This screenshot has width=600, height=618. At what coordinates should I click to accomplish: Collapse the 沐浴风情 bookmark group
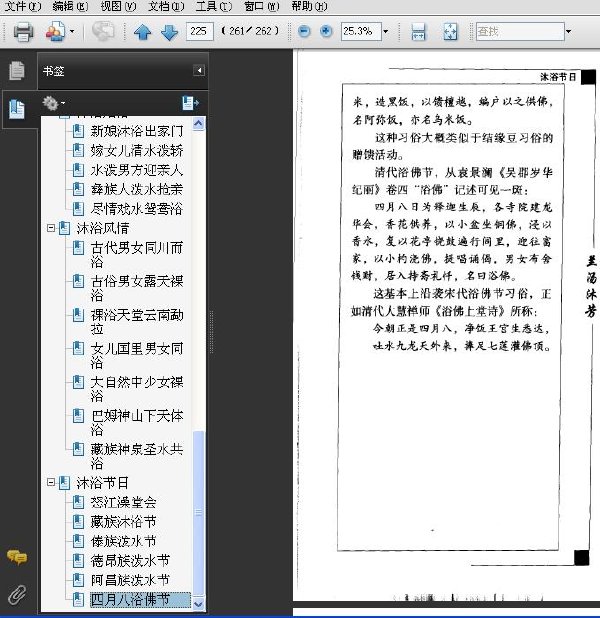tap(50, 228)
